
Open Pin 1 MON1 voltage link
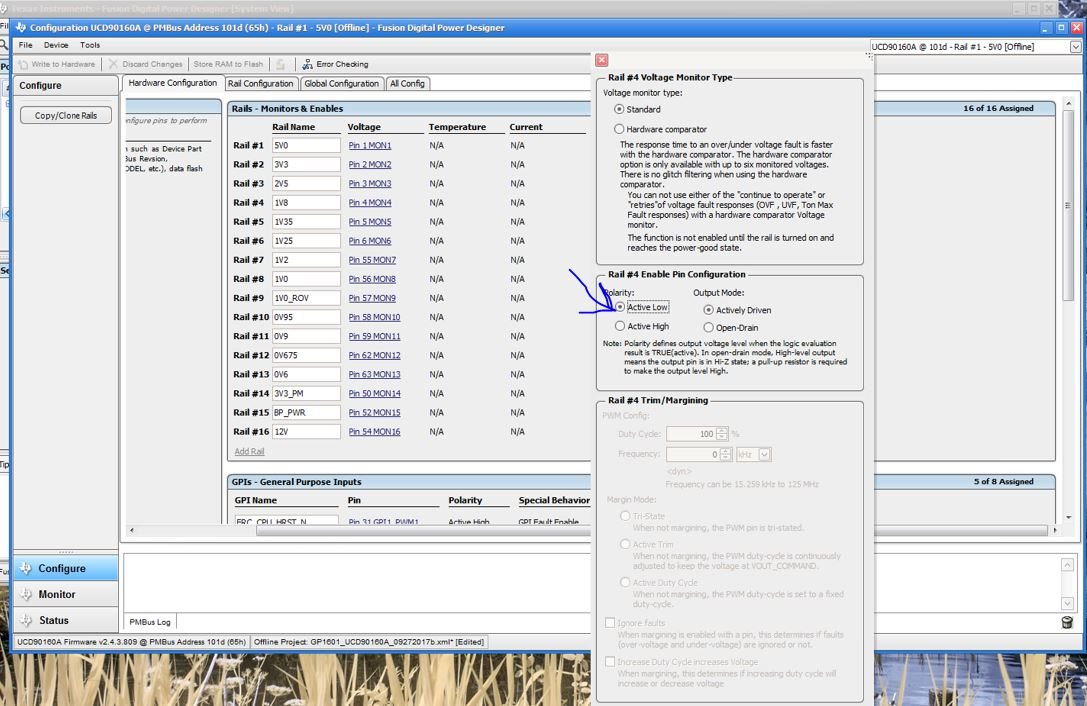coord(369,146)
